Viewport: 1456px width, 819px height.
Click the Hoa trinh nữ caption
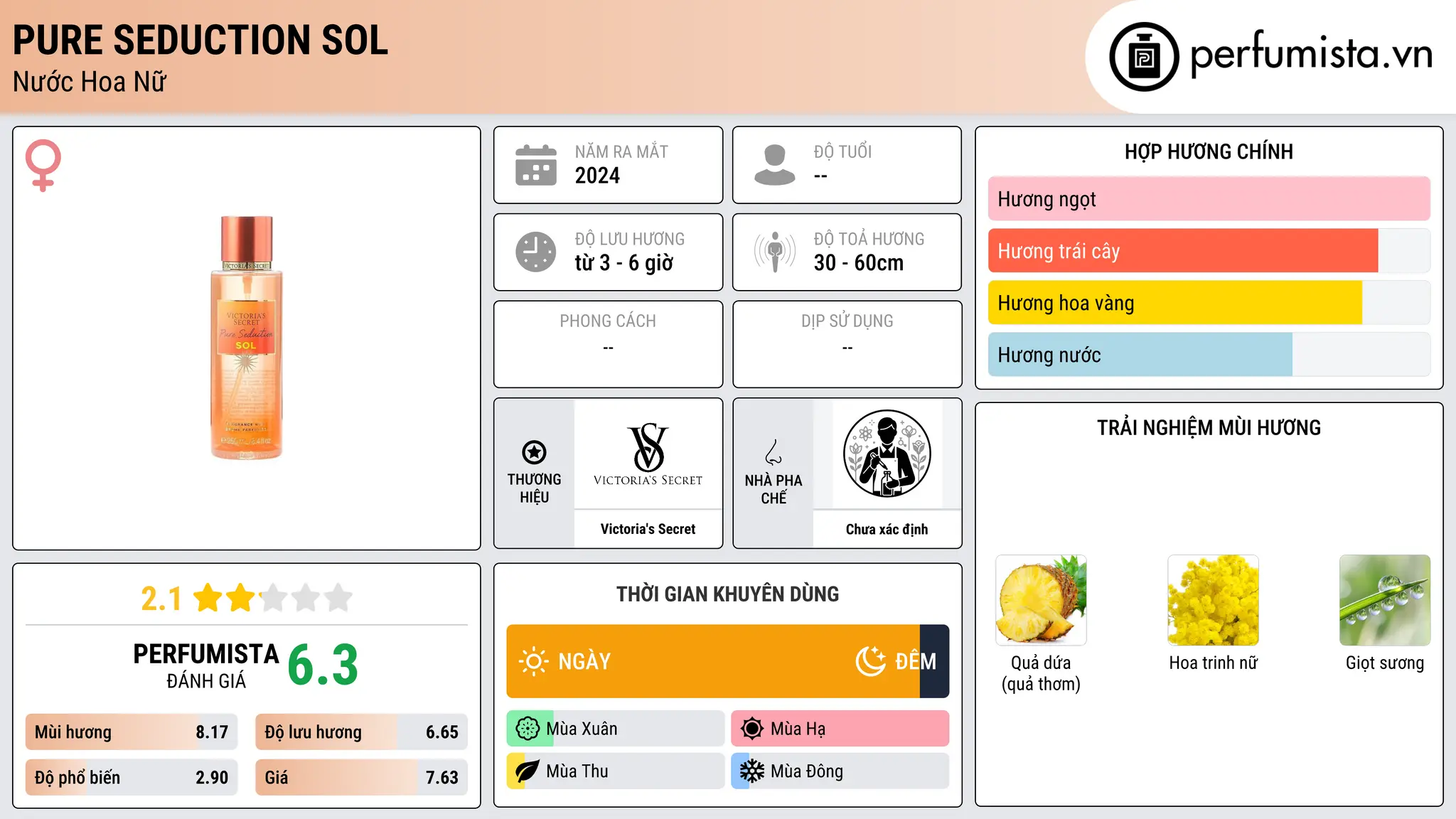point(1213,663)
